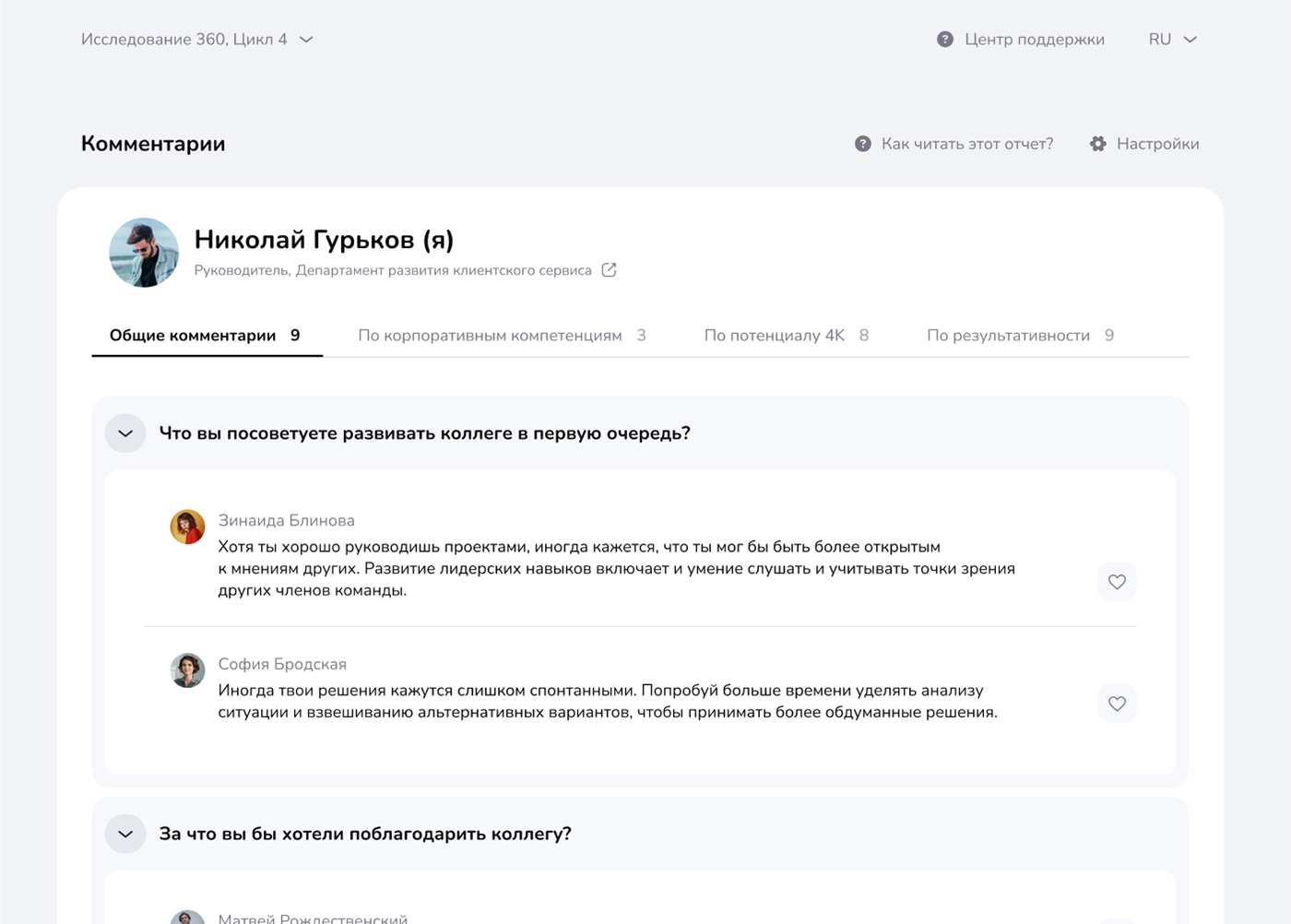The height and width of the screenshot is (924, 1291).
Task: Open the RU language selector
Action: (x=1171, y=39)
